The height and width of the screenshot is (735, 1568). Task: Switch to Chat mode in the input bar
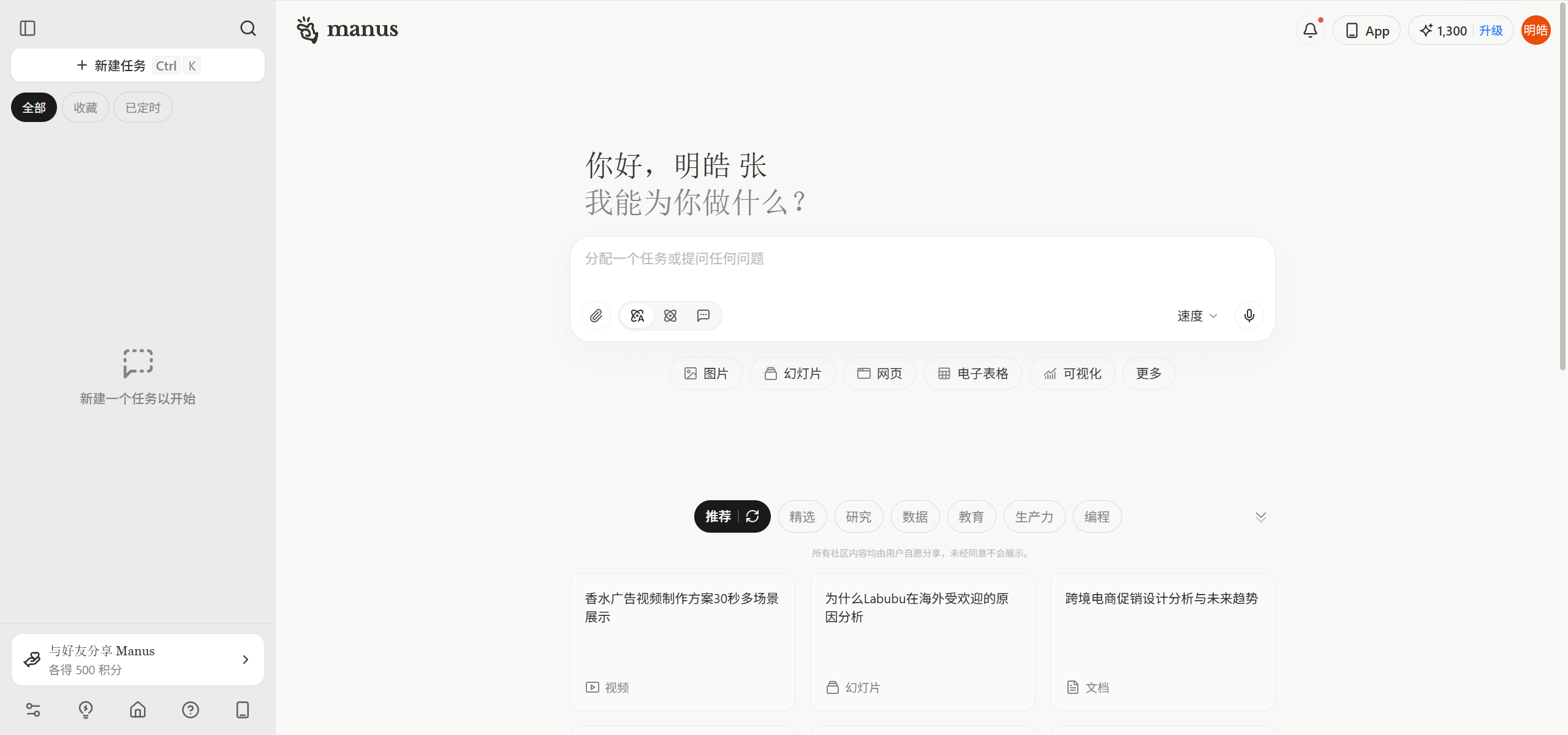[x=703, y=315]
